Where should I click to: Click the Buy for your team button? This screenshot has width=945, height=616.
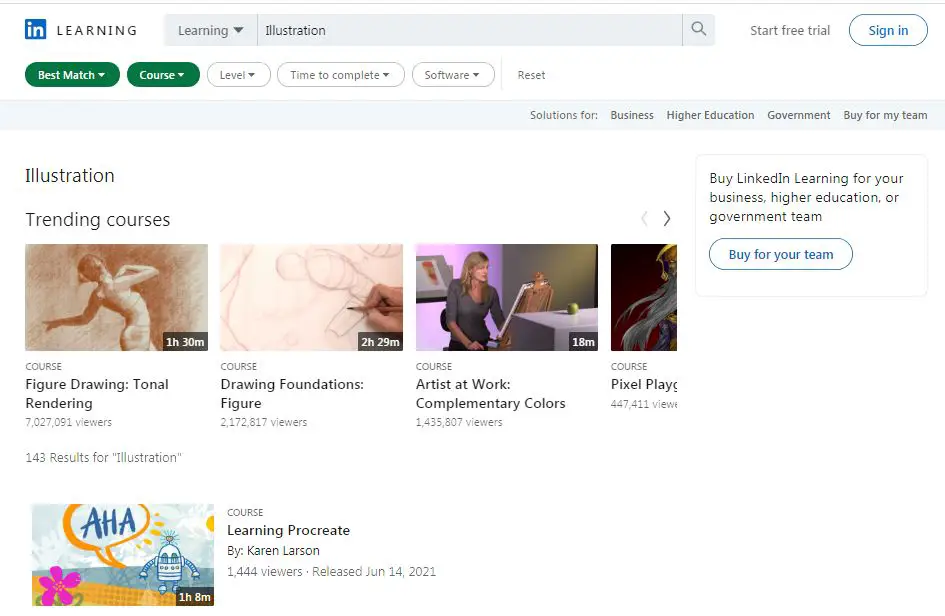[780, 254]
